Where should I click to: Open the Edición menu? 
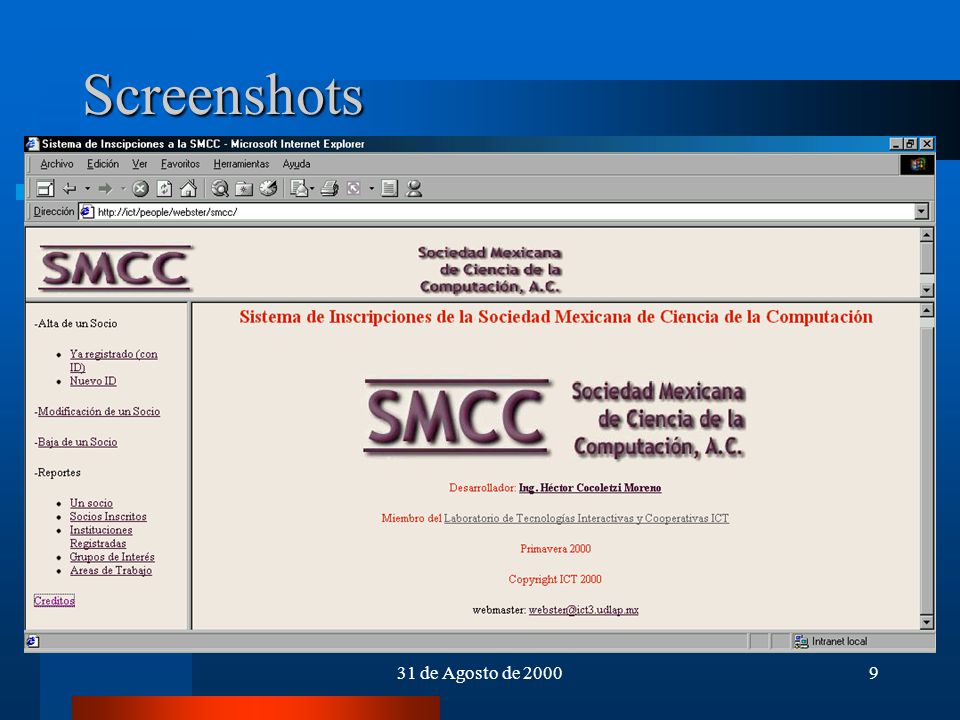[103, 164]
